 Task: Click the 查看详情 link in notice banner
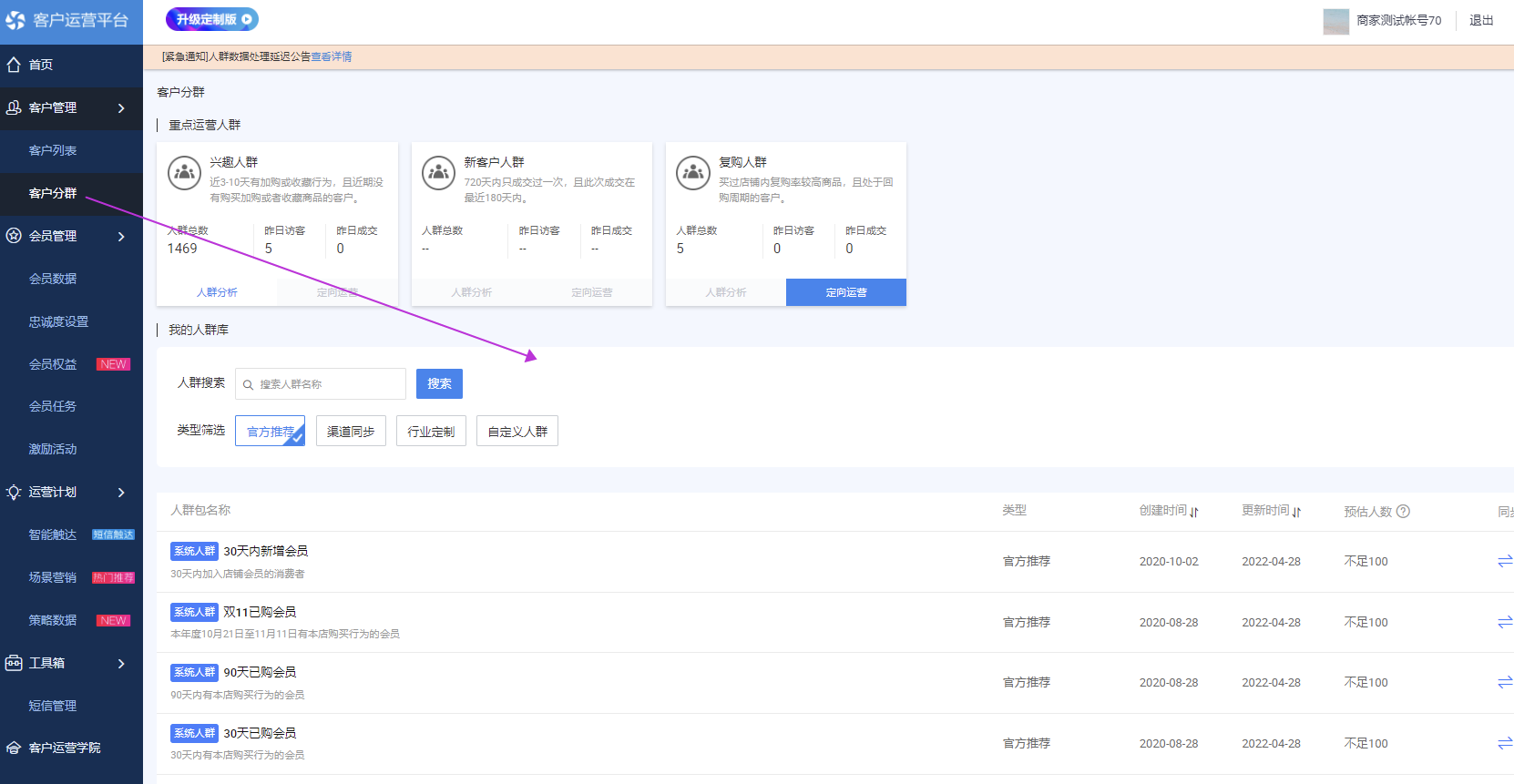click(332, 56)
